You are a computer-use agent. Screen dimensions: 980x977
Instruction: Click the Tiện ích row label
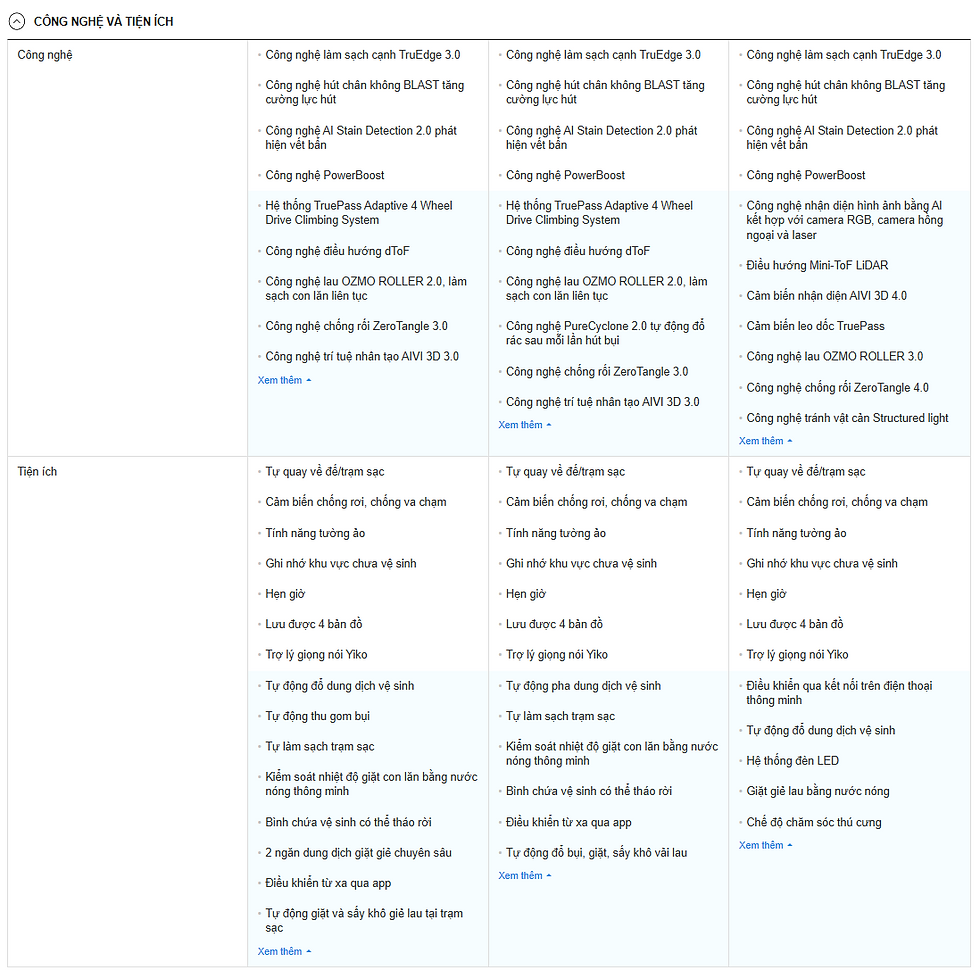pyautogui.click(x=37, y=471)
